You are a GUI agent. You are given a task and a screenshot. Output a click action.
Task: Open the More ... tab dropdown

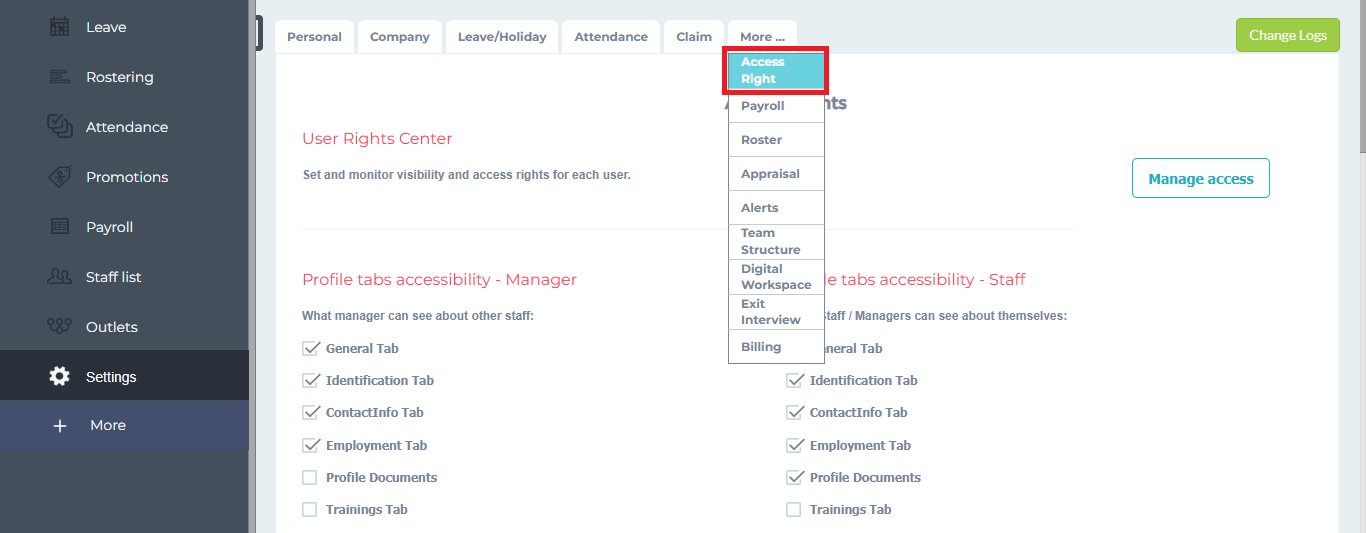click(762, 37)
